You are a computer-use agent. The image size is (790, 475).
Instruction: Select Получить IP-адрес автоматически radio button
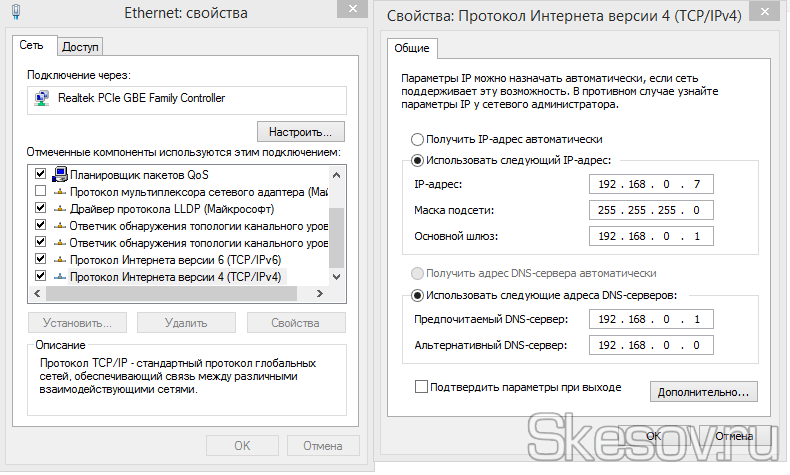point(417,139)
